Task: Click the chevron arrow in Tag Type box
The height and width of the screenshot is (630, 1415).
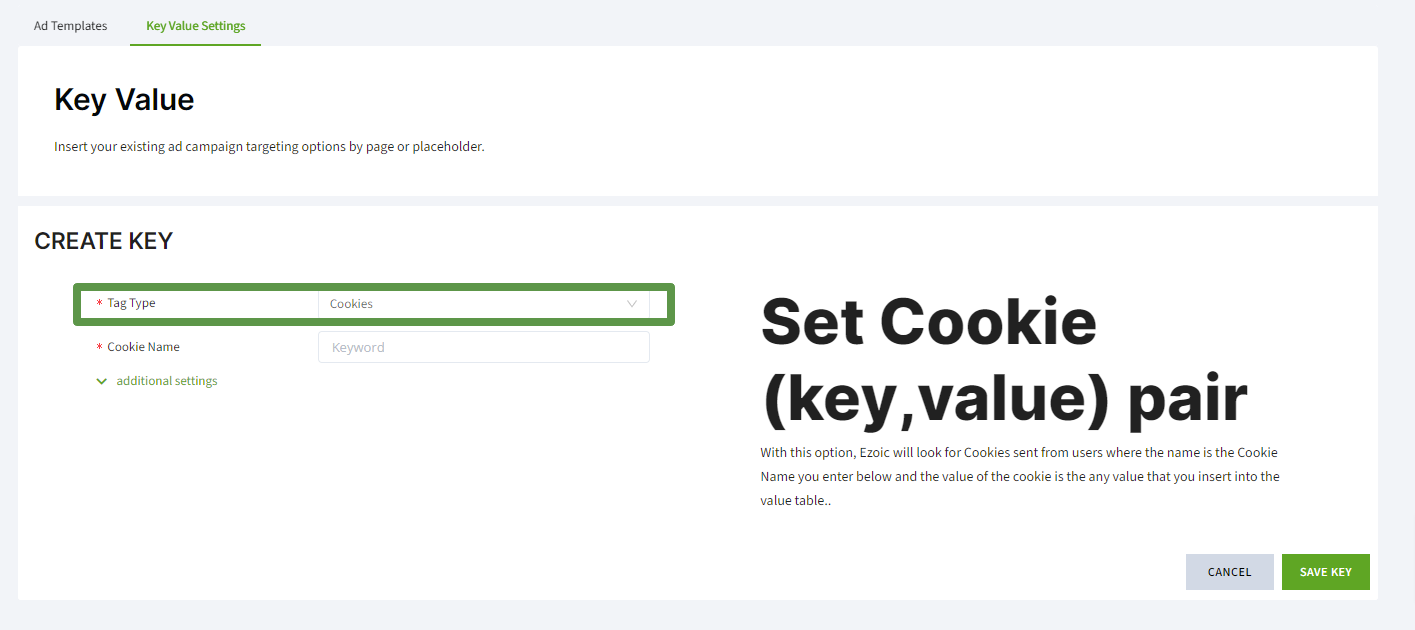Action: tap(632, 304)
